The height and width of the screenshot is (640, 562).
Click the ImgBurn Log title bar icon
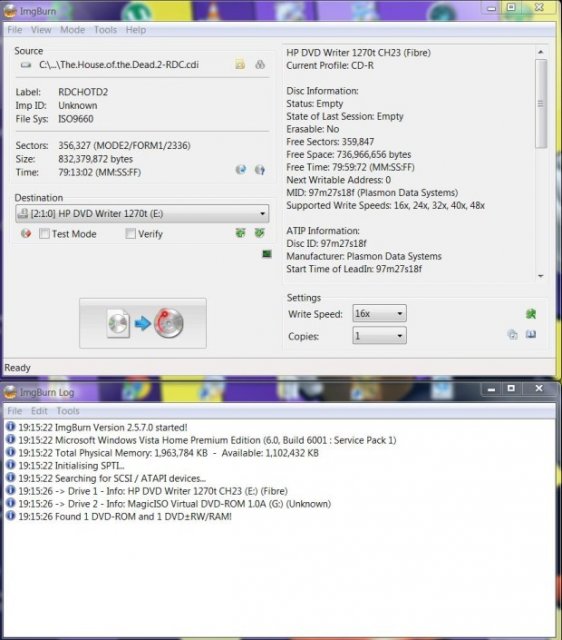point(10,392)
